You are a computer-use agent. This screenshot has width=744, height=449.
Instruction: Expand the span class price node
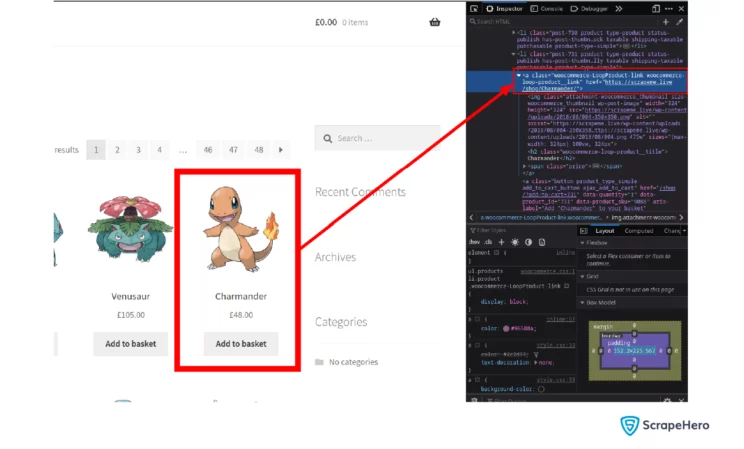524,166
